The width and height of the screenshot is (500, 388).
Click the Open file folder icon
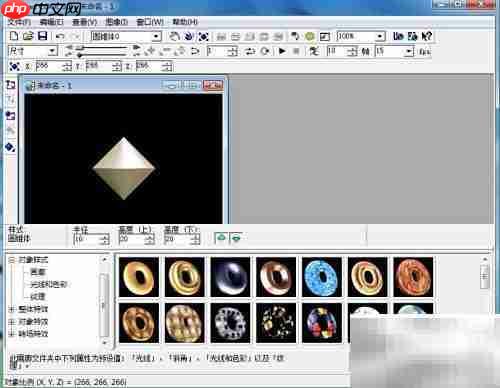click(x=28, y=36)
